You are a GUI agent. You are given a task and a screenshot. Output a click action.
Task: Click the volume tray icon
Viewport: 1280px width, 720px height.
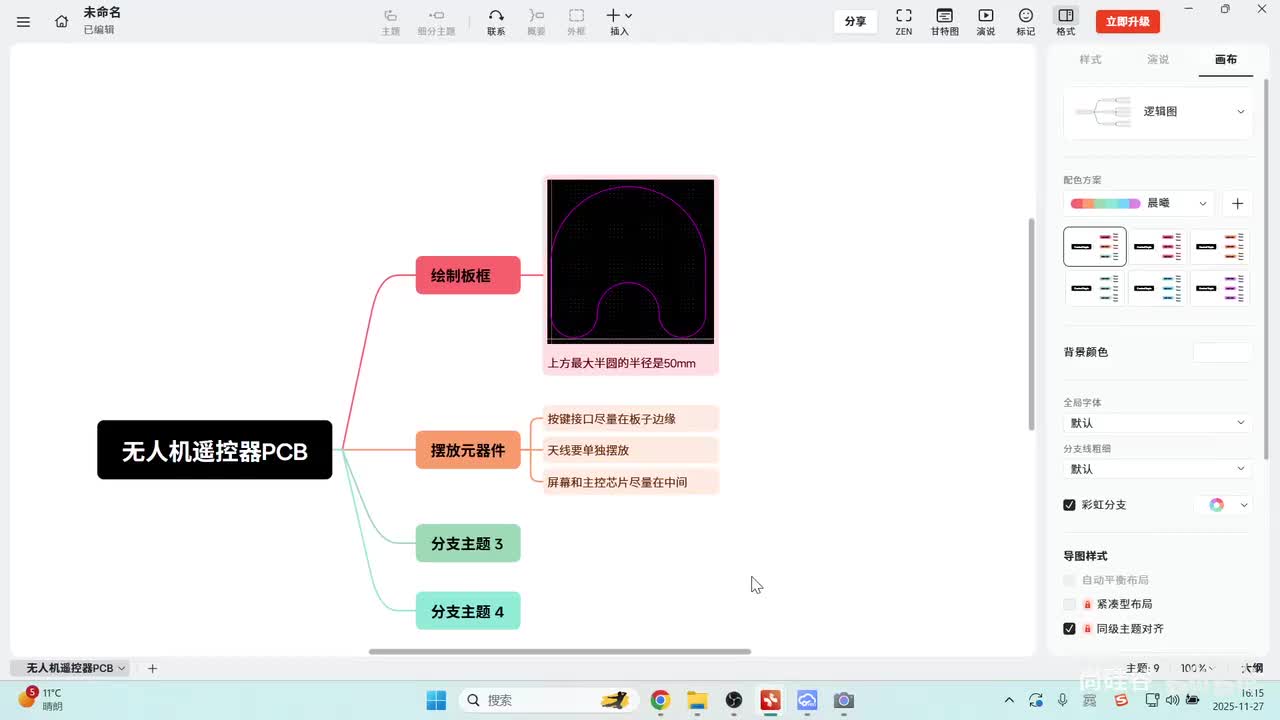click(x=1171, y=700)
